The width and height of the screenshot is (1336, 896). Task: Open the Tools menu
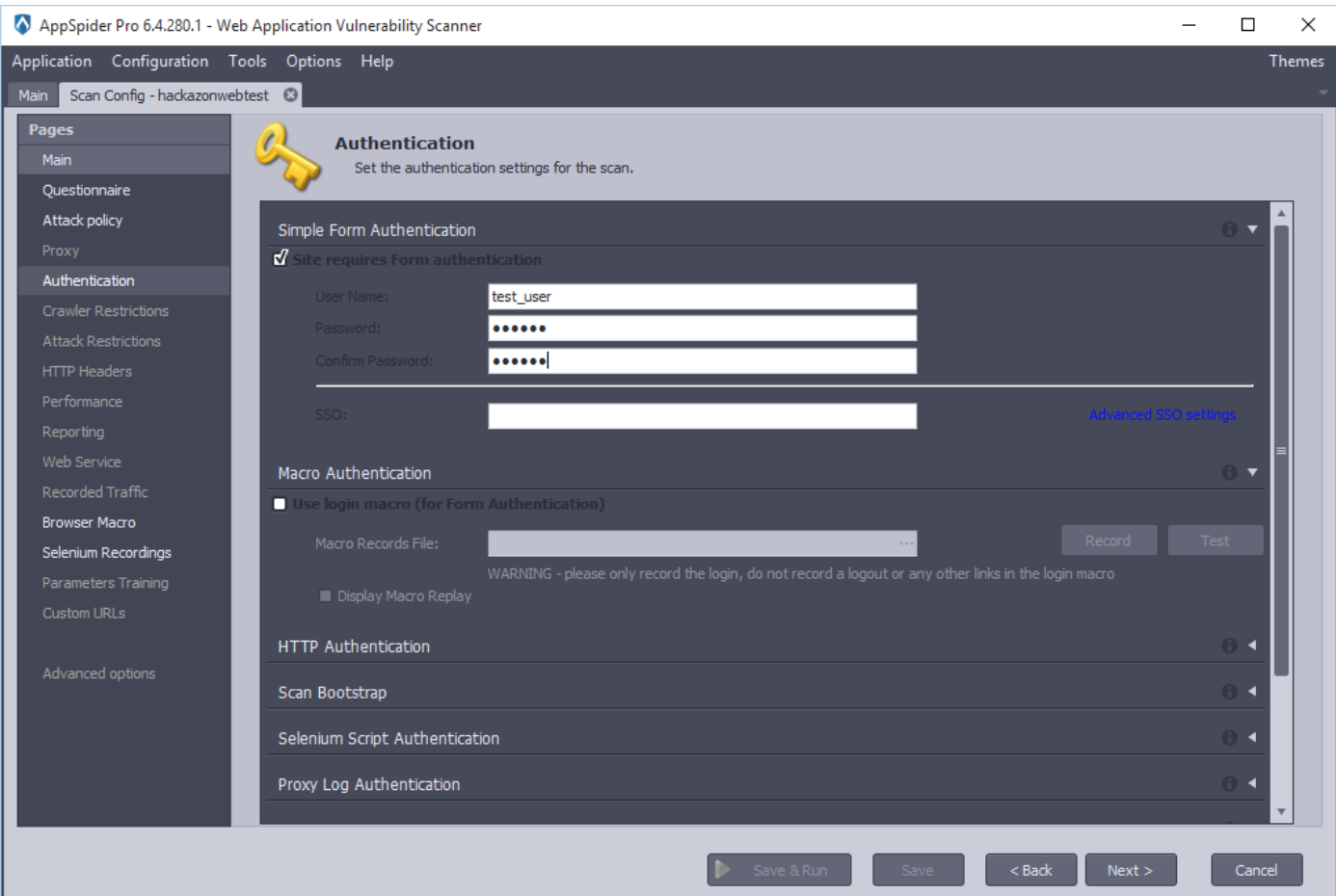coord(247,61)
